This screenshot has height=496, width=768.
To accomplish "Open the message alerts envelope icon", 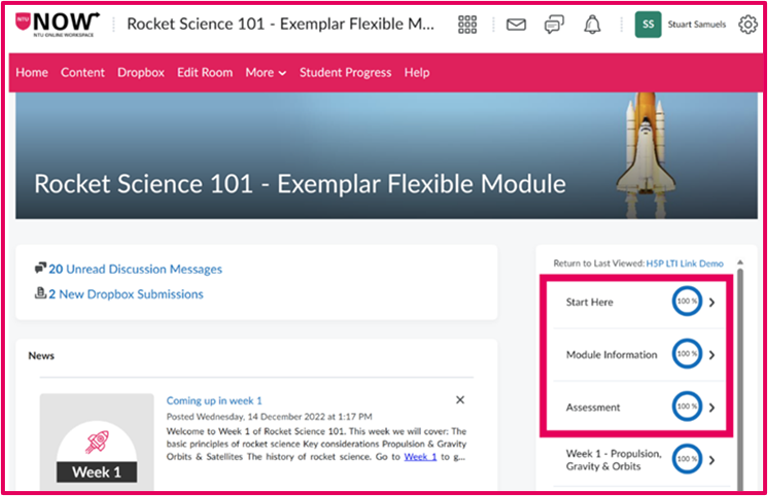I will (x=516, y=24).
